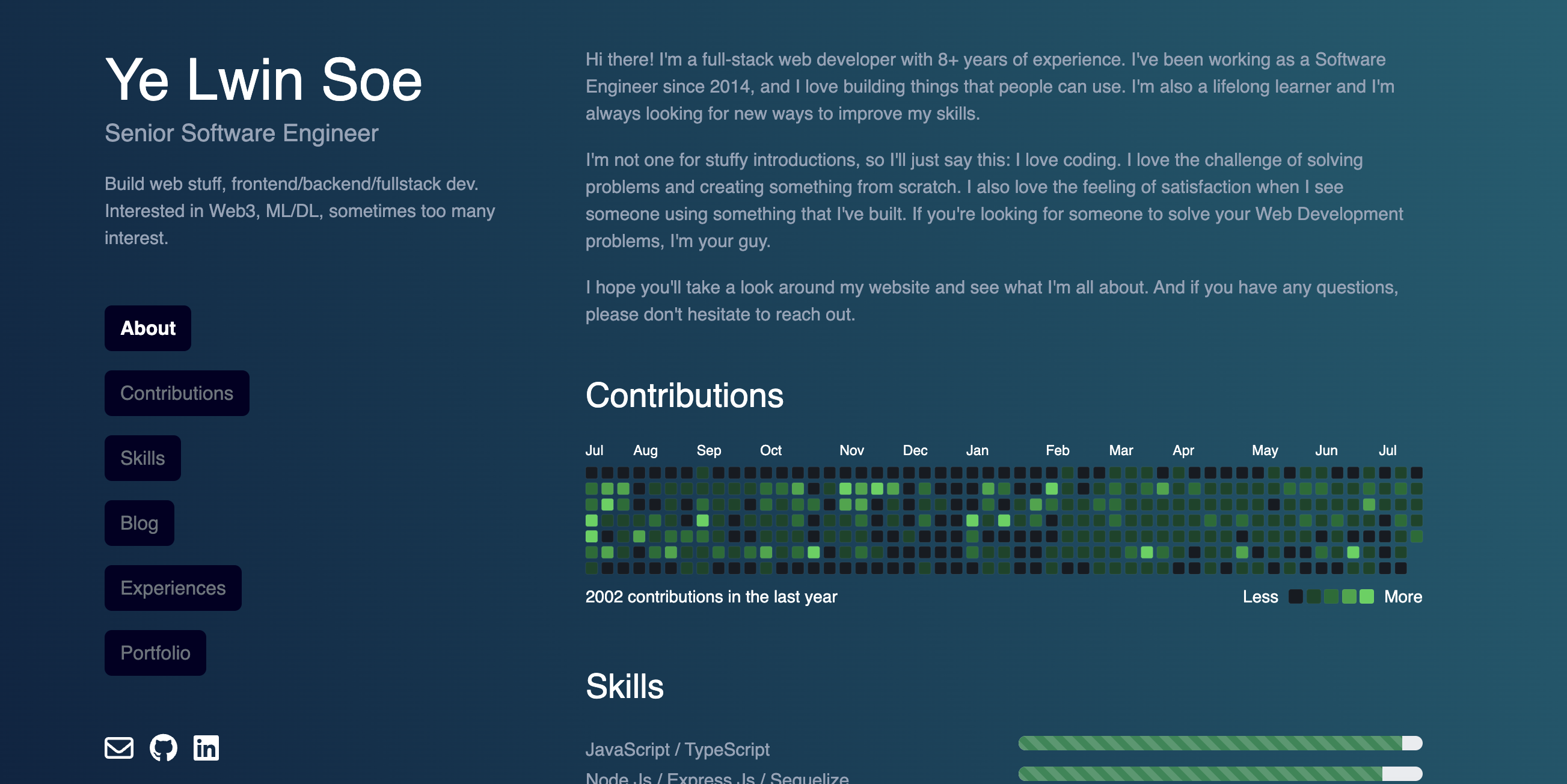This screenshot has width=1567, height=784.
Task: Open the GitHub profile icon
Action: click(163, 747)
